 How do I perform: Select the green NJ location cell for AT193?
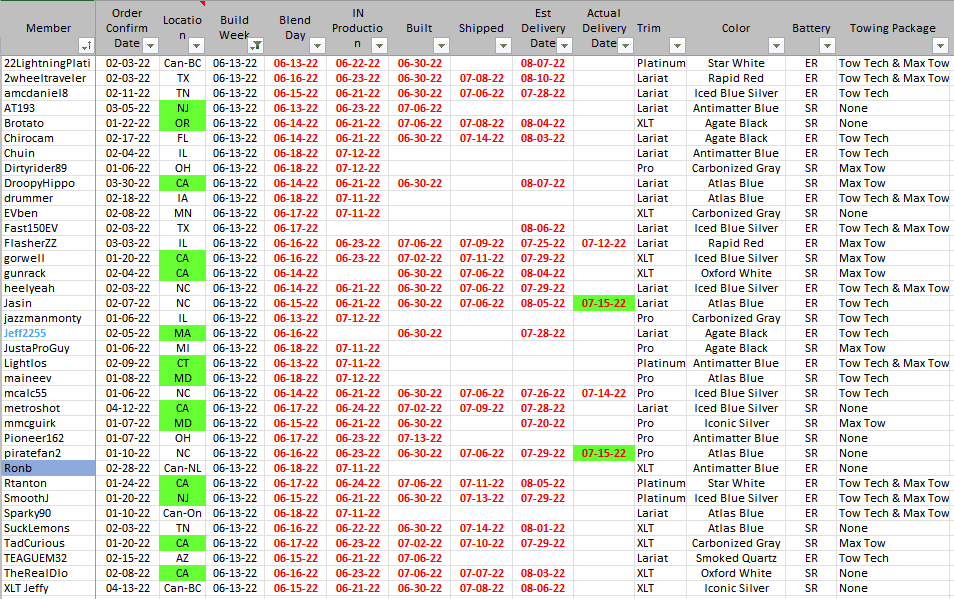click(x=183, y=108)
